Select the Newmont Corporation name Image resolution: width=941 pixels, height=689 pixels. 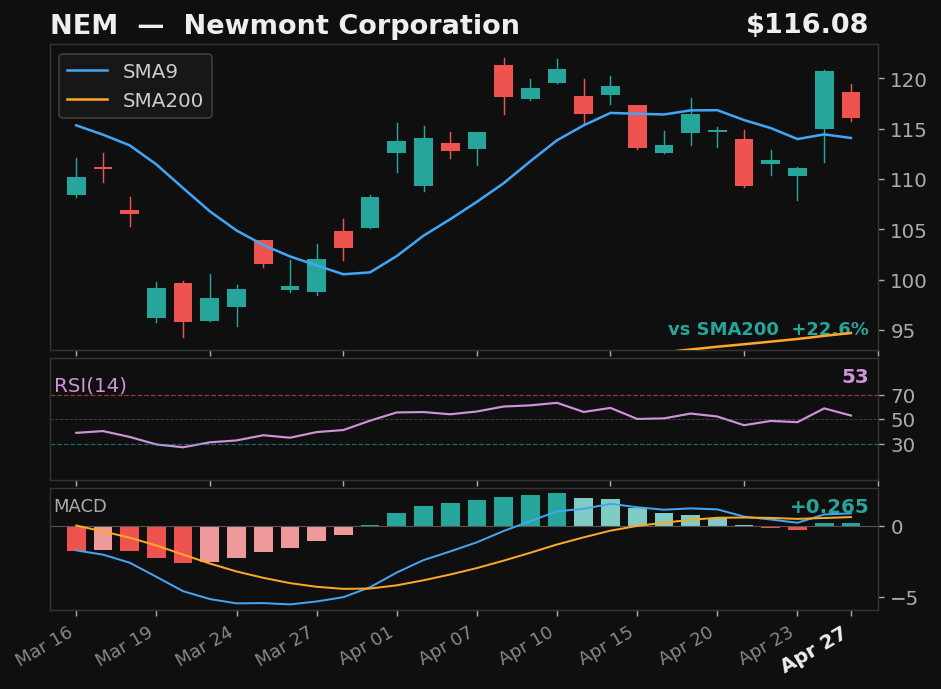pos(356,24)
